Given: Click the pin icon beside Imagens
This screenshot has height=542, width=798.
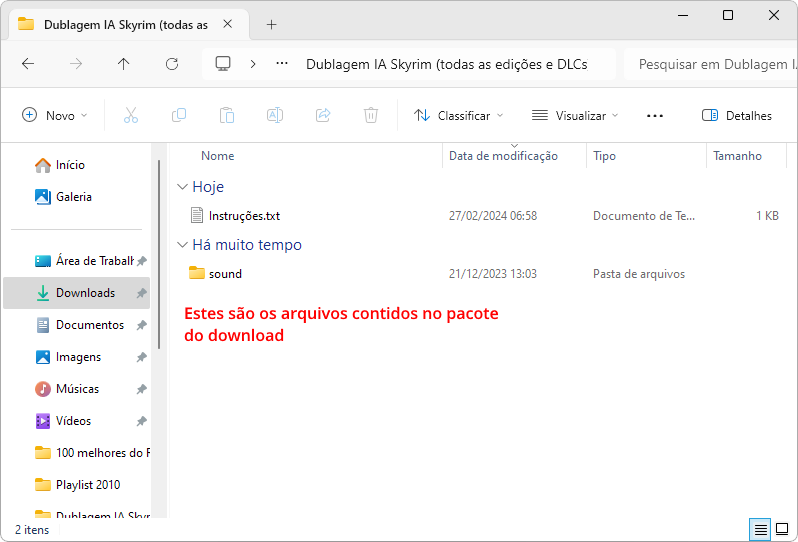Looking at the screenshot, I should coord(141,357).
